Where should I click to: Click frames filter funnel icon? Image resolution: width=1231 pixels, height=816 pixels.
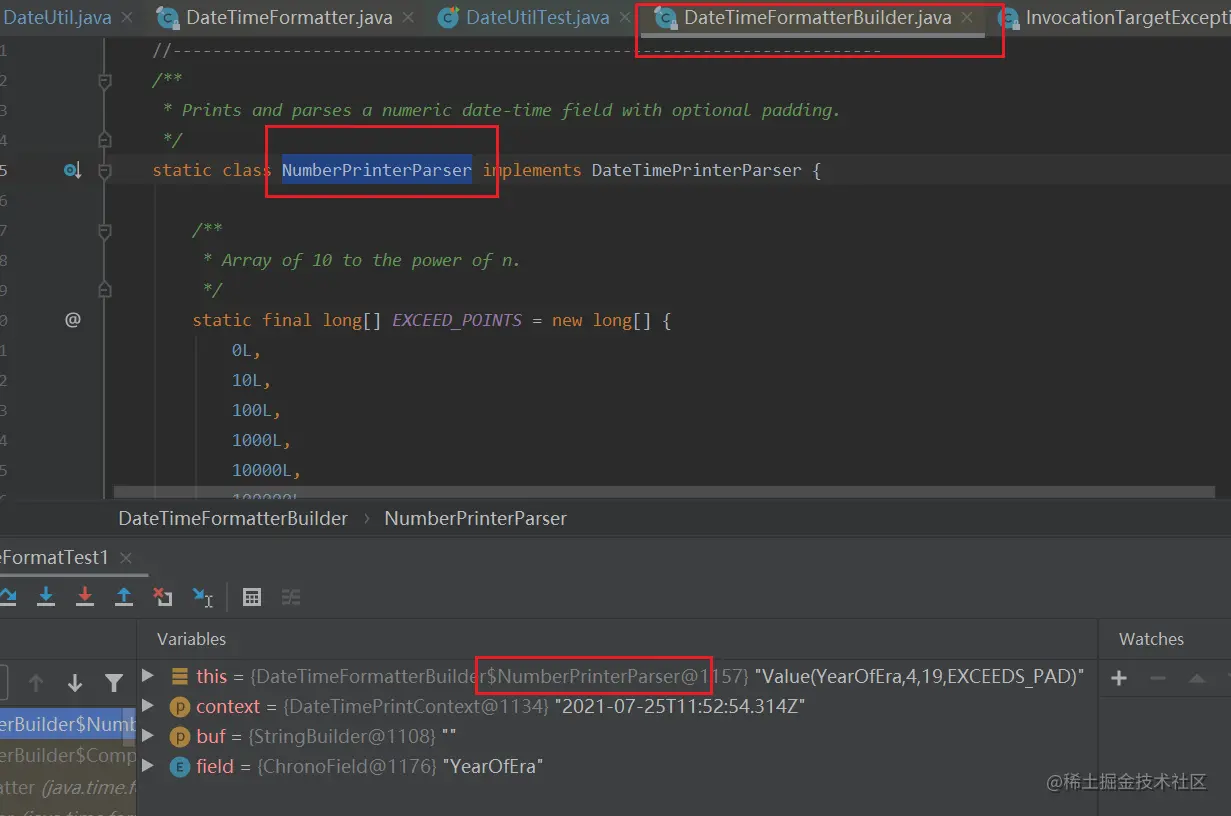(x=114, y=683)
